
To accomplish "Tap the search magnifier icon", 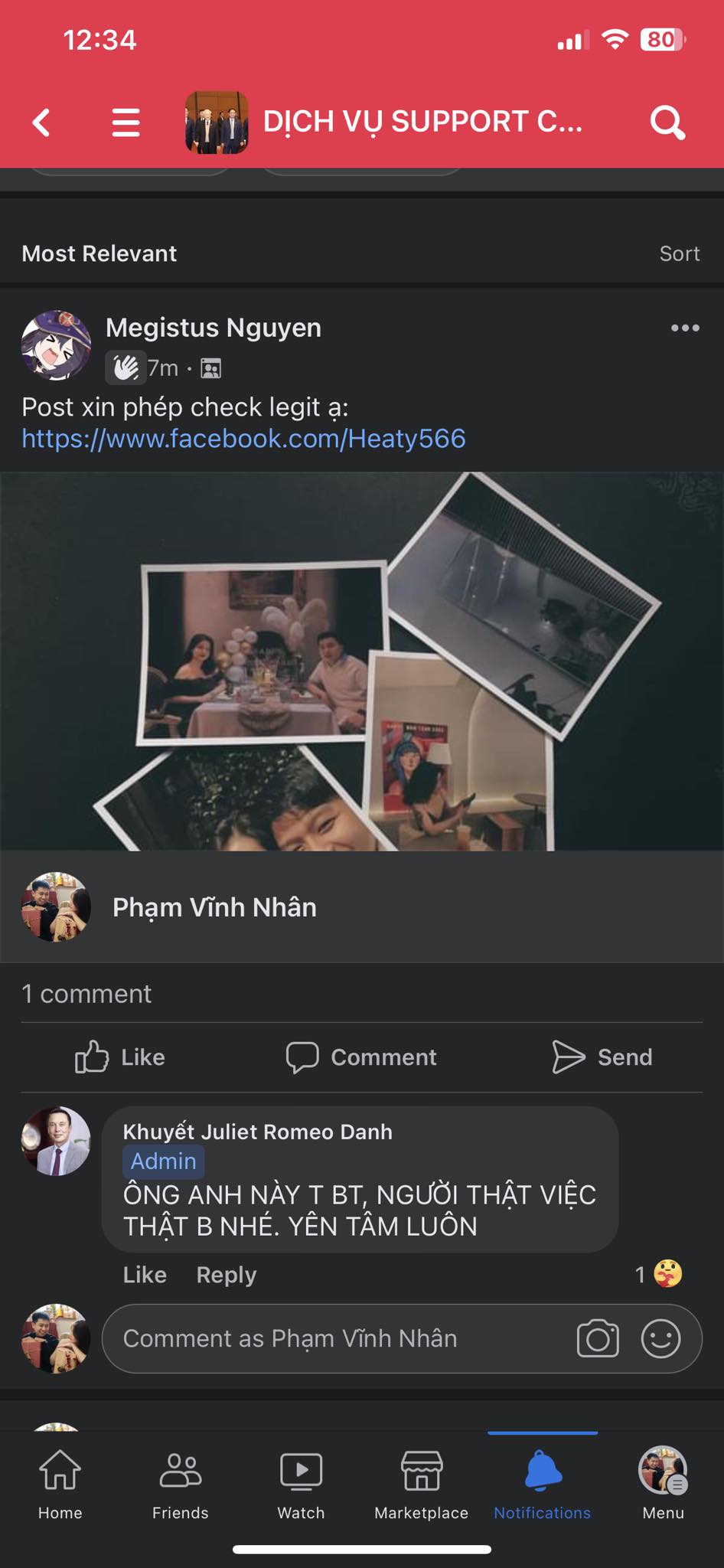I will coord(667,122).
